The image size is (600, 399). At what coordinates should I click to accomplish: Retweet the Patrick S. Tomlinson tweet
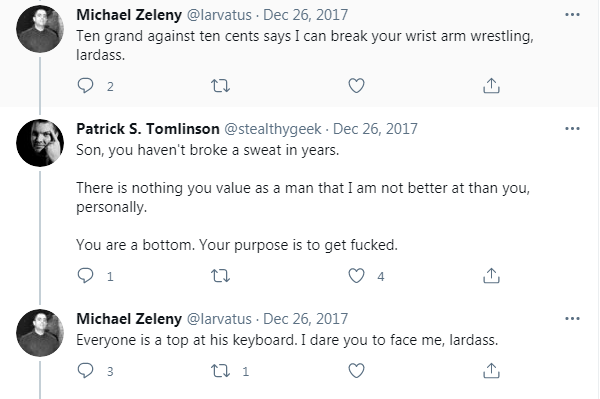pos(220,275)
